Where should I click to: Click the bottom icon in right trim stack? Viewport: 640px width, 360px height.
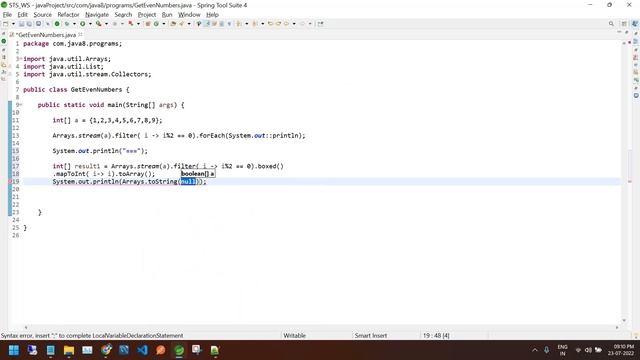pos(636,96)
